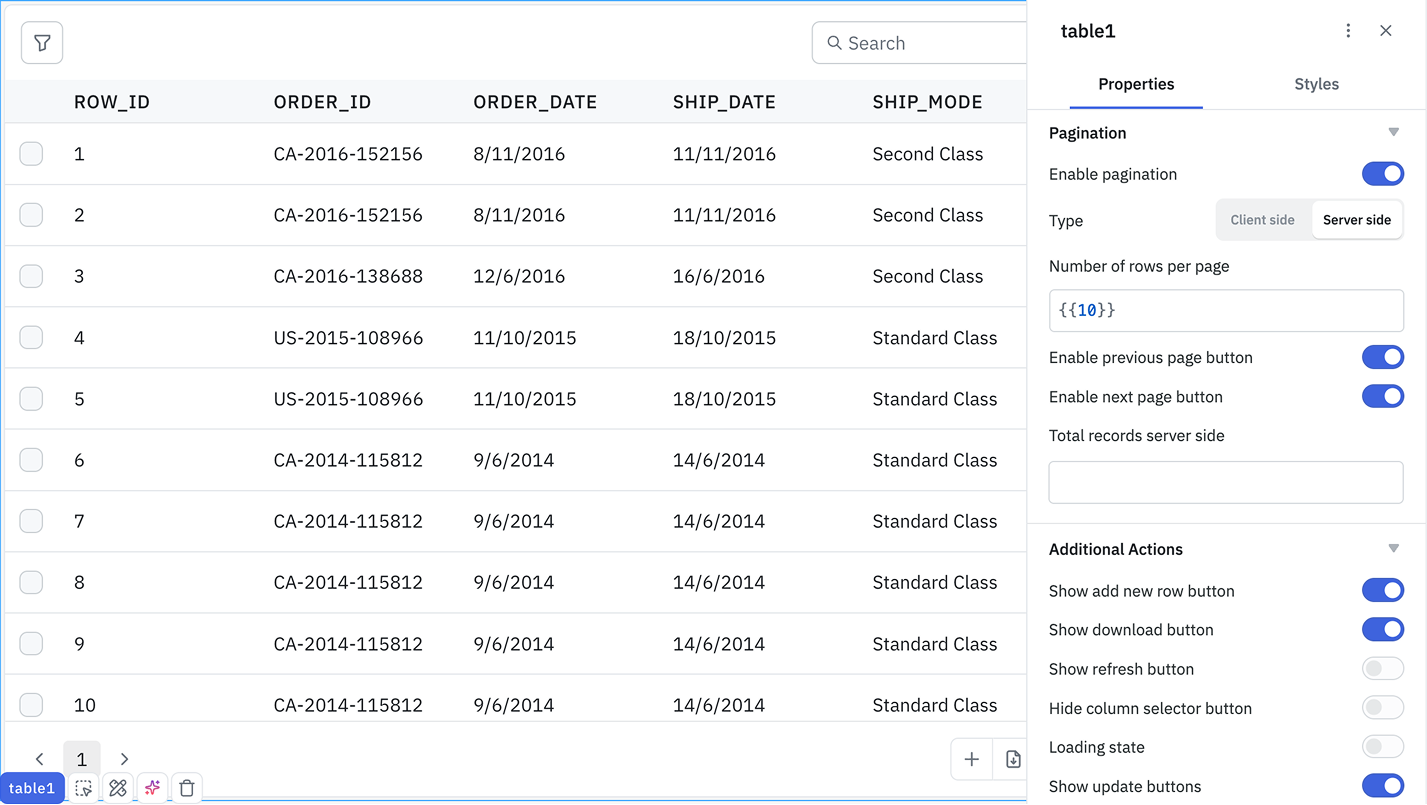1427x805 pixels.
Task: Enable Show refresh button switch
Action: tap(1383, 669)
